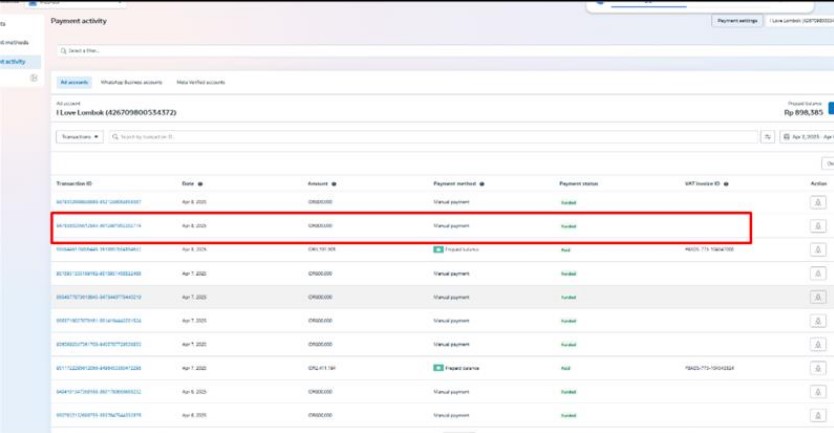Screen dimensions: 834x433
Task: Click info icon beside Payment method header
Action: pyautogui.click(x=481, y=184)
